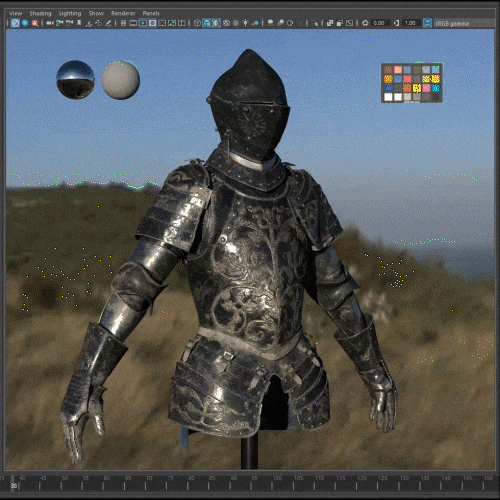Image resolution: width=500 pixels, height=500 pixels.
Task: Toggle Wireframe on Shaded
Action: pyautogui.click(x=226, y=23)
